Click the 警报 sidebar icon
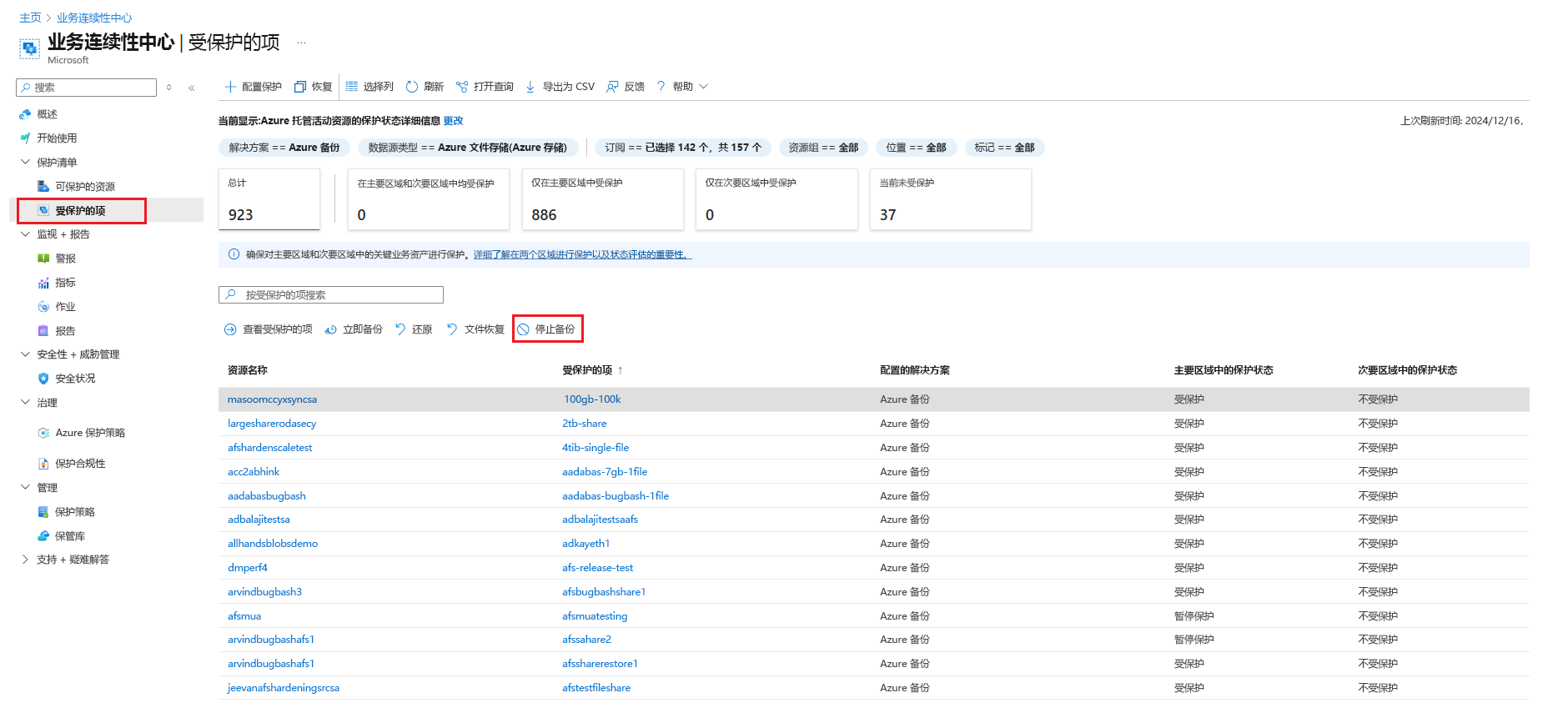Screen dimensions: 1568x718 click(43, 259)
